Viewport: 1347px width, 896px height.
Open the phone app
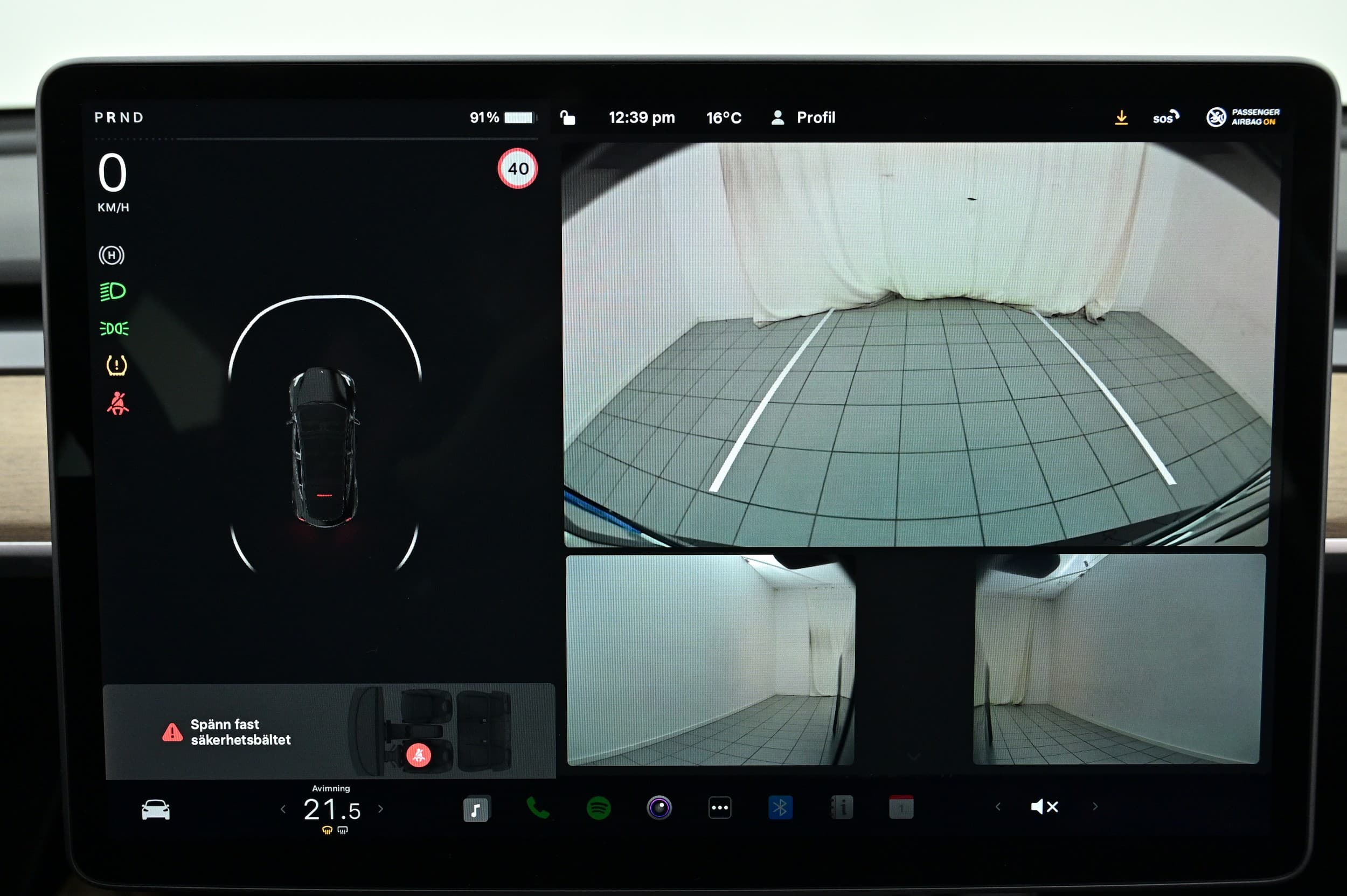click(537, 808)
